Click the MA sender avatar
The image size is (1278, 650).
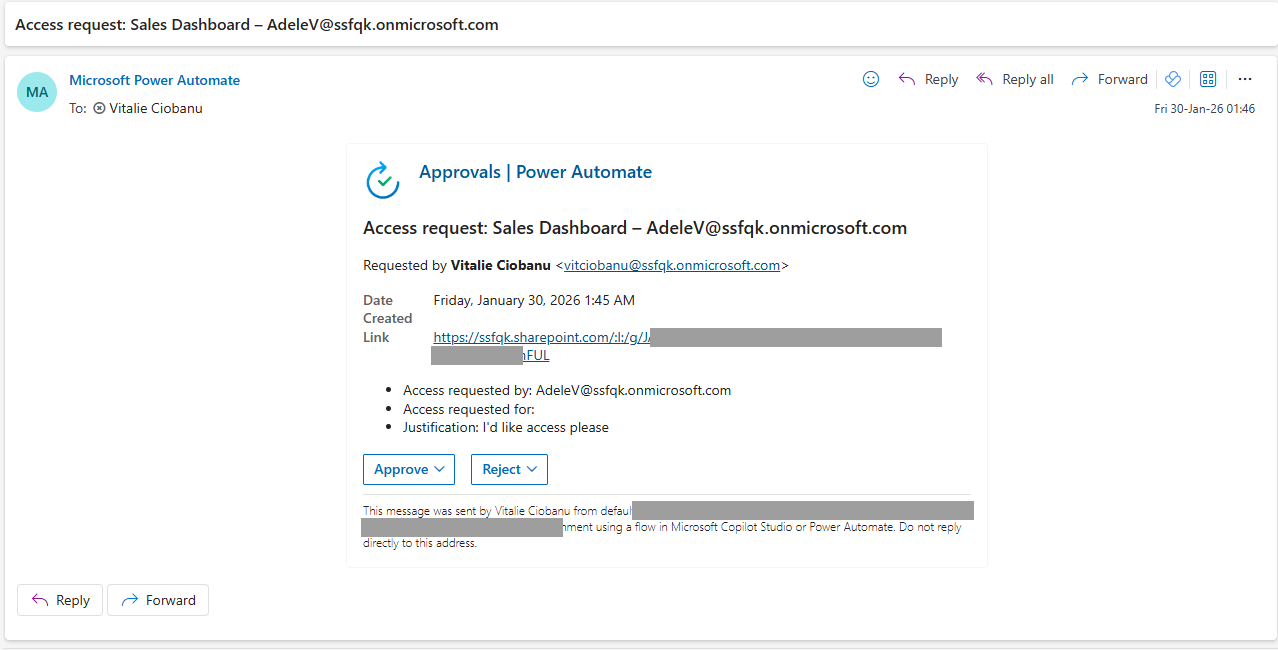[x=37, y=92]
